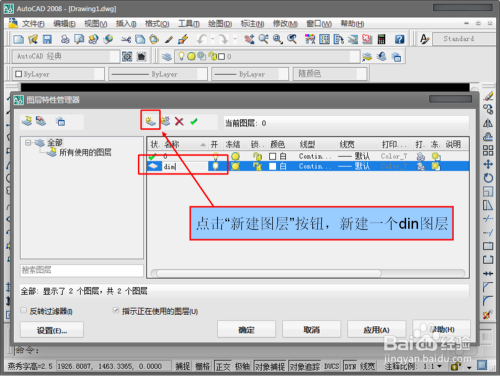Image resolution: width=500 pixels, height=376 pixels.
Task: Toggle the lightbulb On state of layer din
Action: pyautogui.click(x=216, y=166)
